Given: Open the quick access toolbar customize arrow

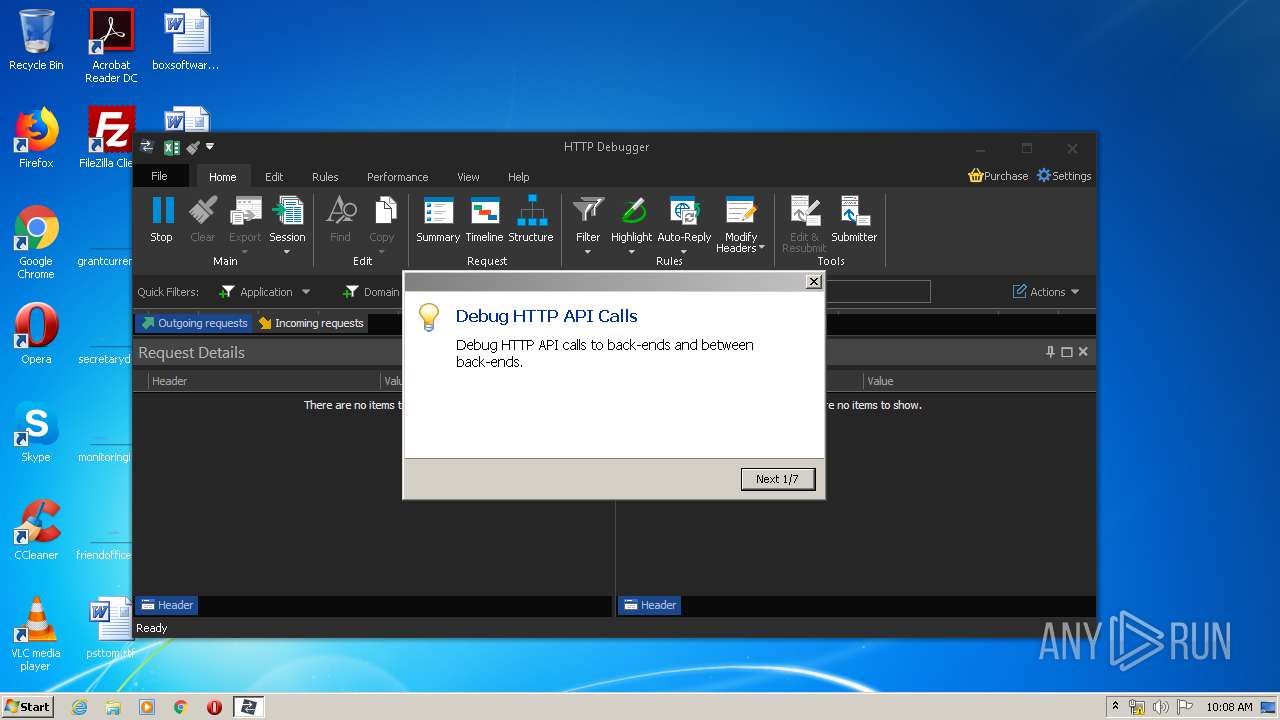Looking at the screenshot, I should point(210,147).
